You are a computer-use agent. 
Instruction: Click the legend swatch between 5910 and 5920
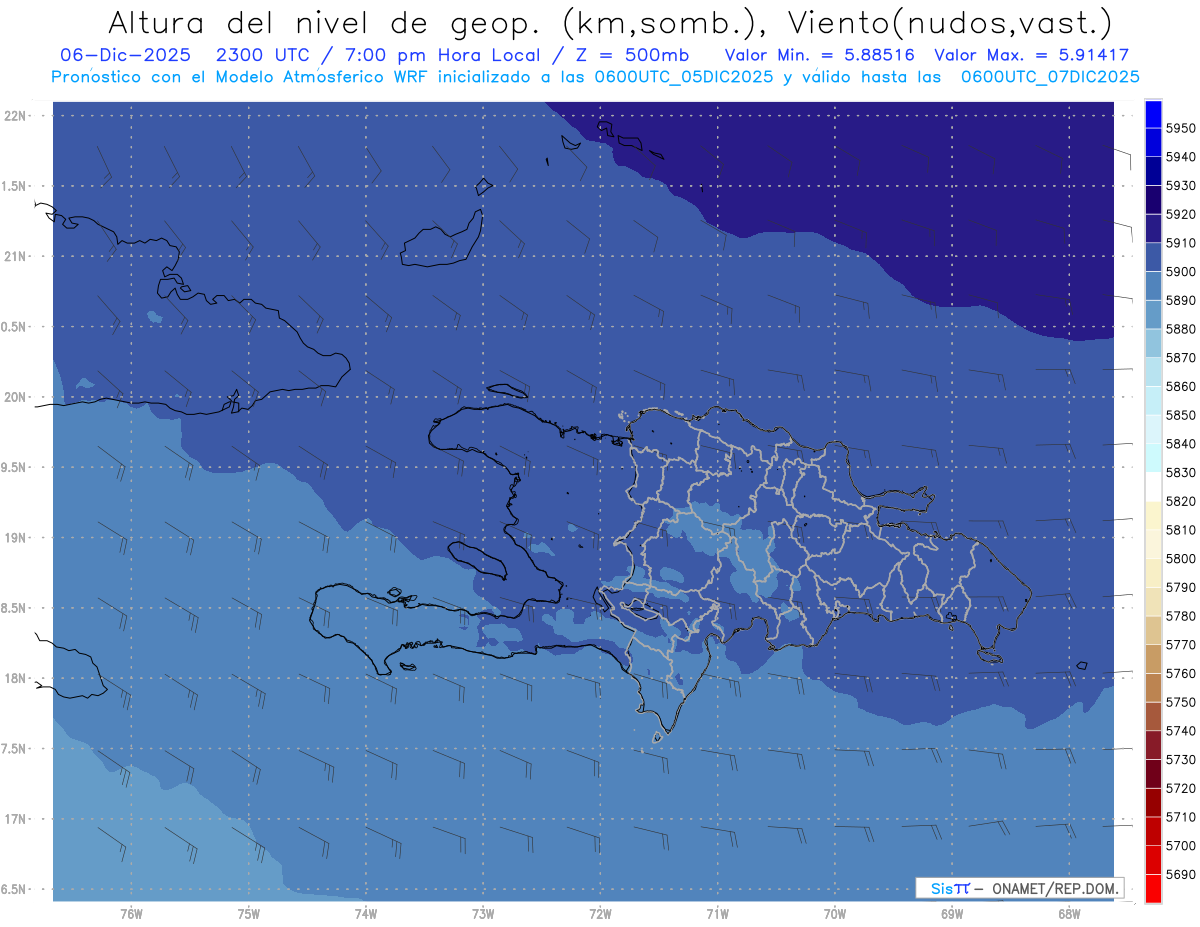tap(1153, 229)
